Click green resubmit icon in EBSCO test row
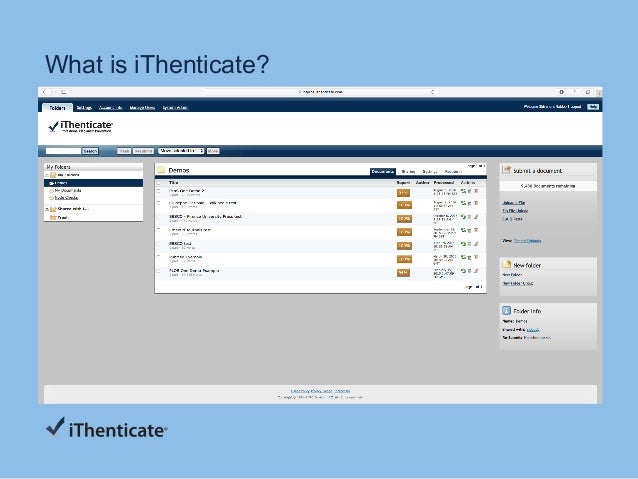Viewport: 638px width, 479px height. [x=463, y=244]
